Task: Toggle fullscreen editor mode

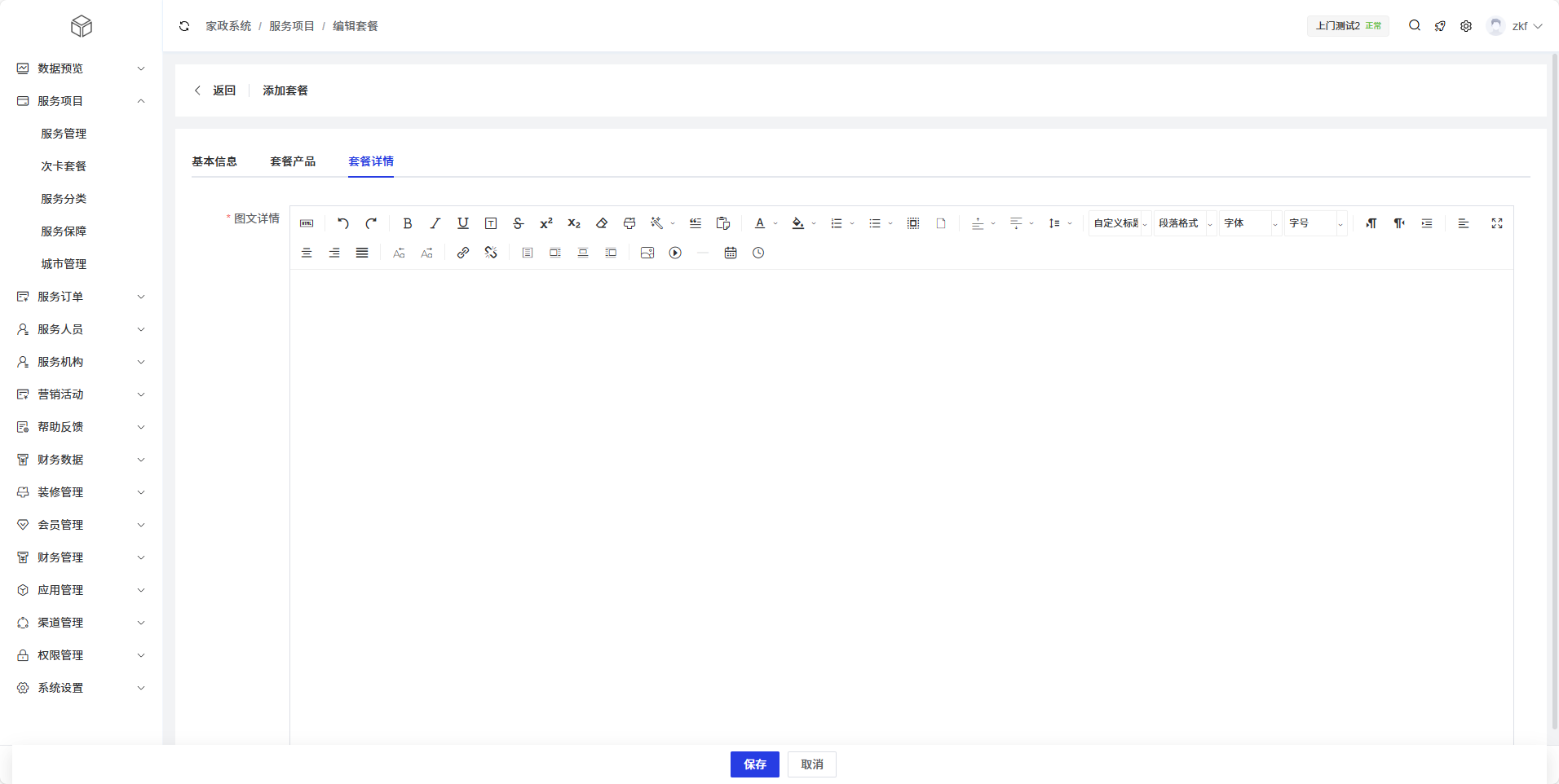Action: [x=1497, y=223]
